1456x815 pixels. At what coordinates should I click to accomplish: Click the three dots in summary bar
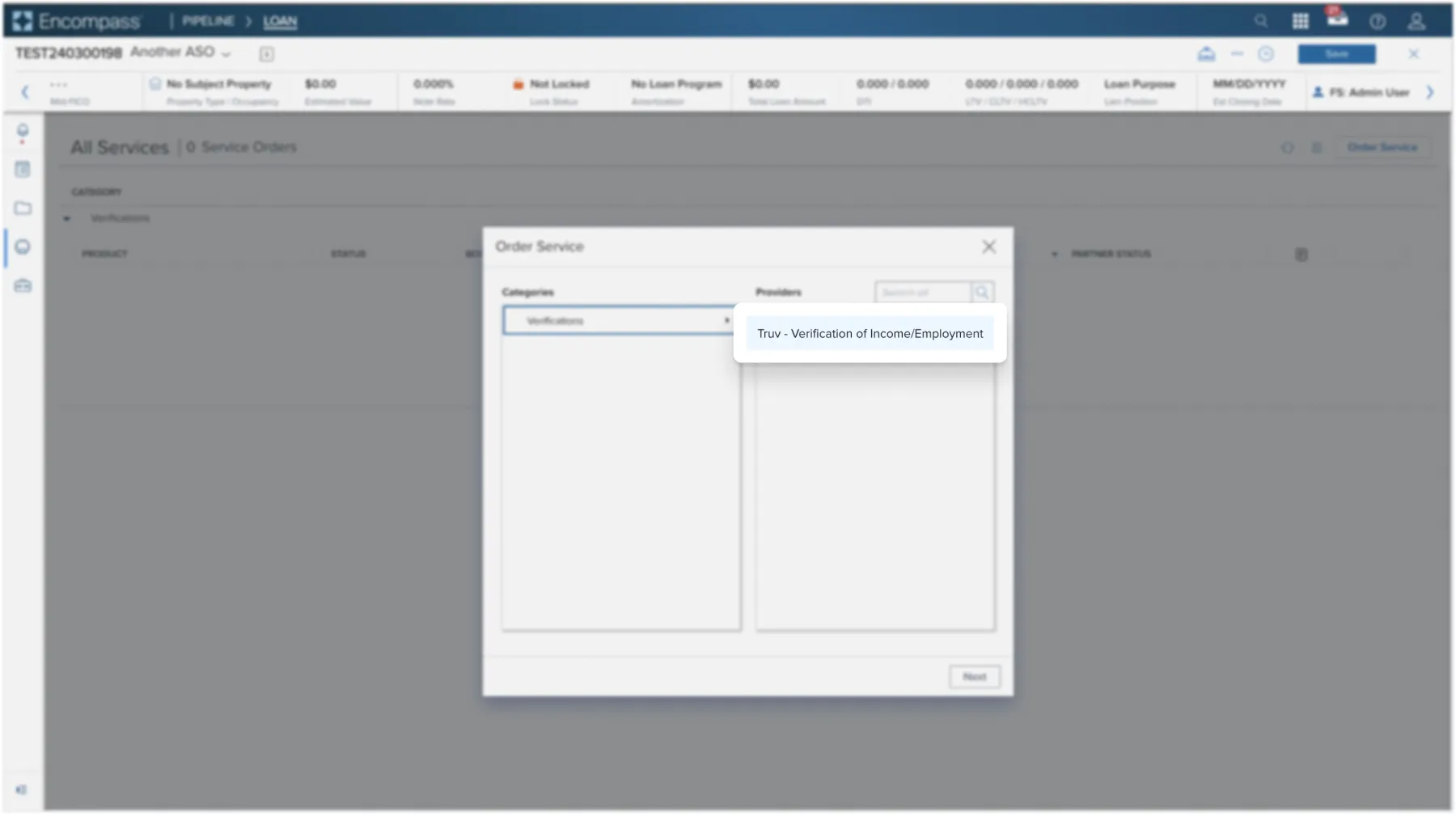[x=59, y=84]
